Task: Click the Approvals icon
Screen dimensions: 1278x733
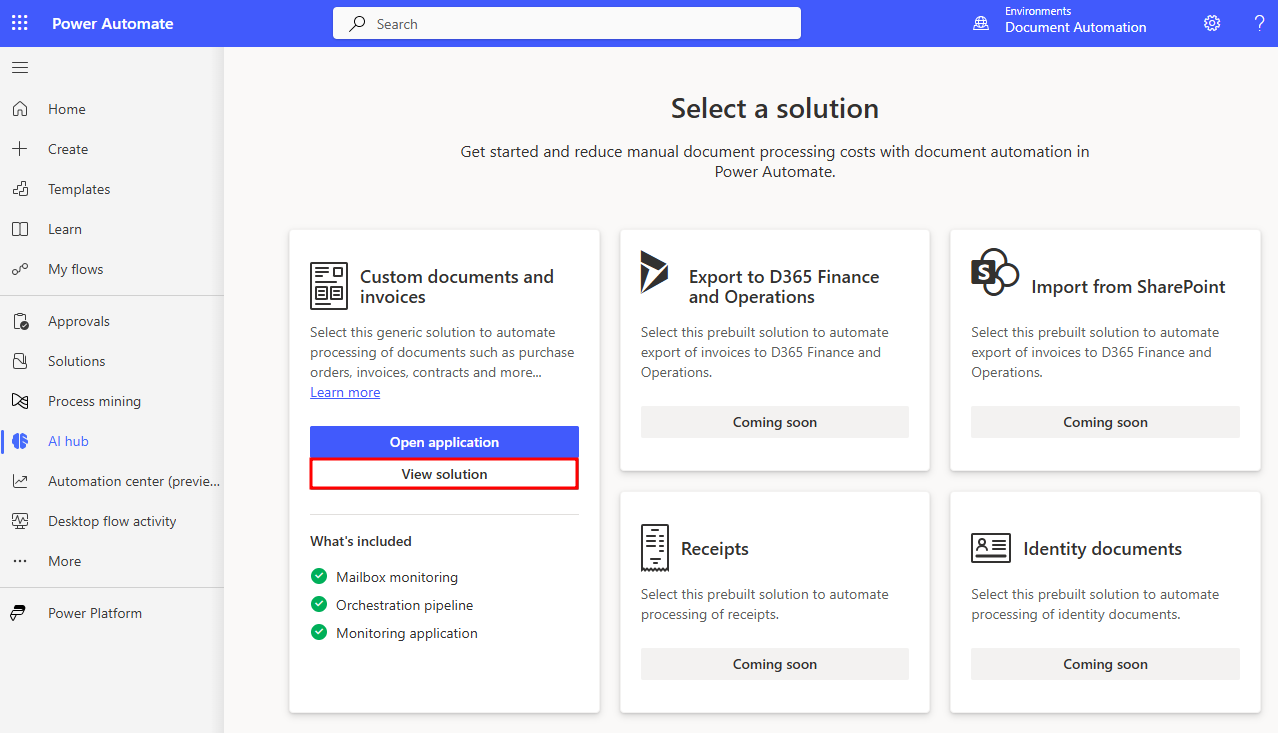Action: [20, 321]
